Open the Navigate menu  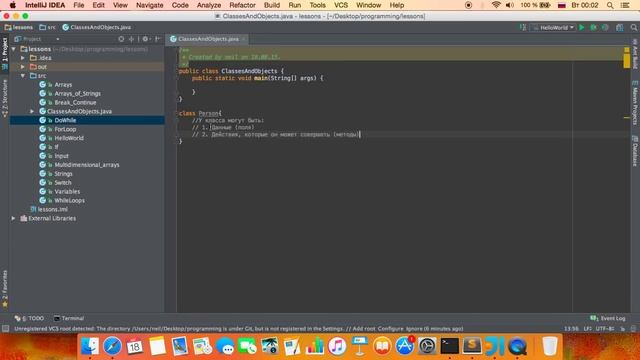coord(149,5)
